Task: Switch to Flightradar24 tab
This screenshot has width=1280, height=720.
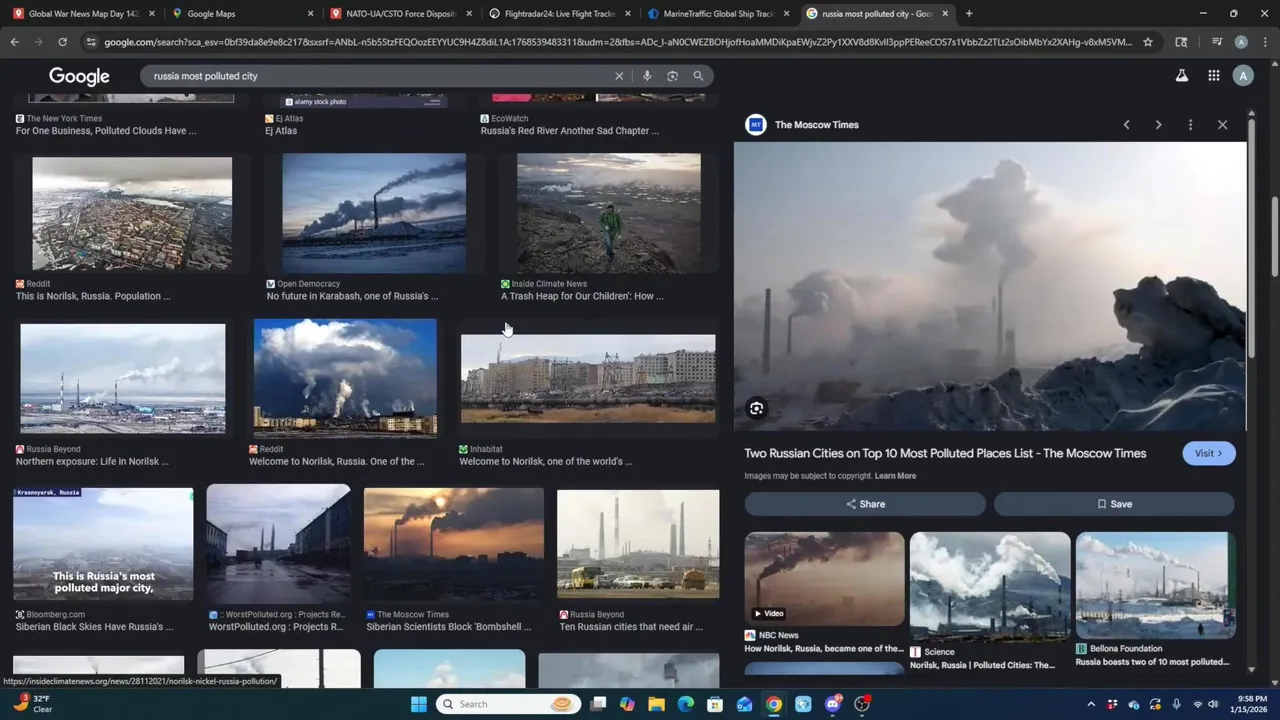Action: (558, 14)
